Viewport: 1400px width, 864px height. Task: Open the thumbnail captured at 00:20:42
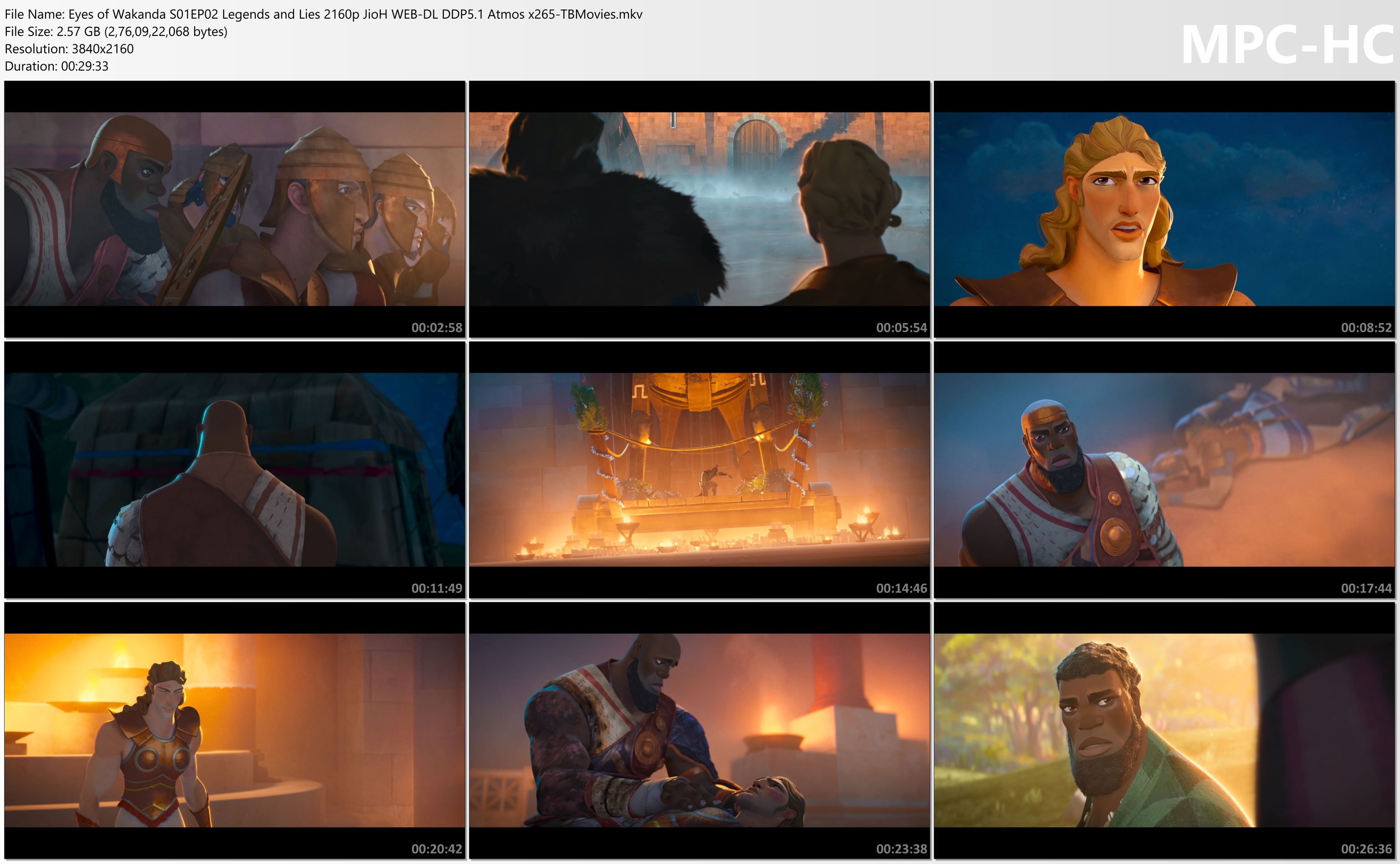click(235, 730)
